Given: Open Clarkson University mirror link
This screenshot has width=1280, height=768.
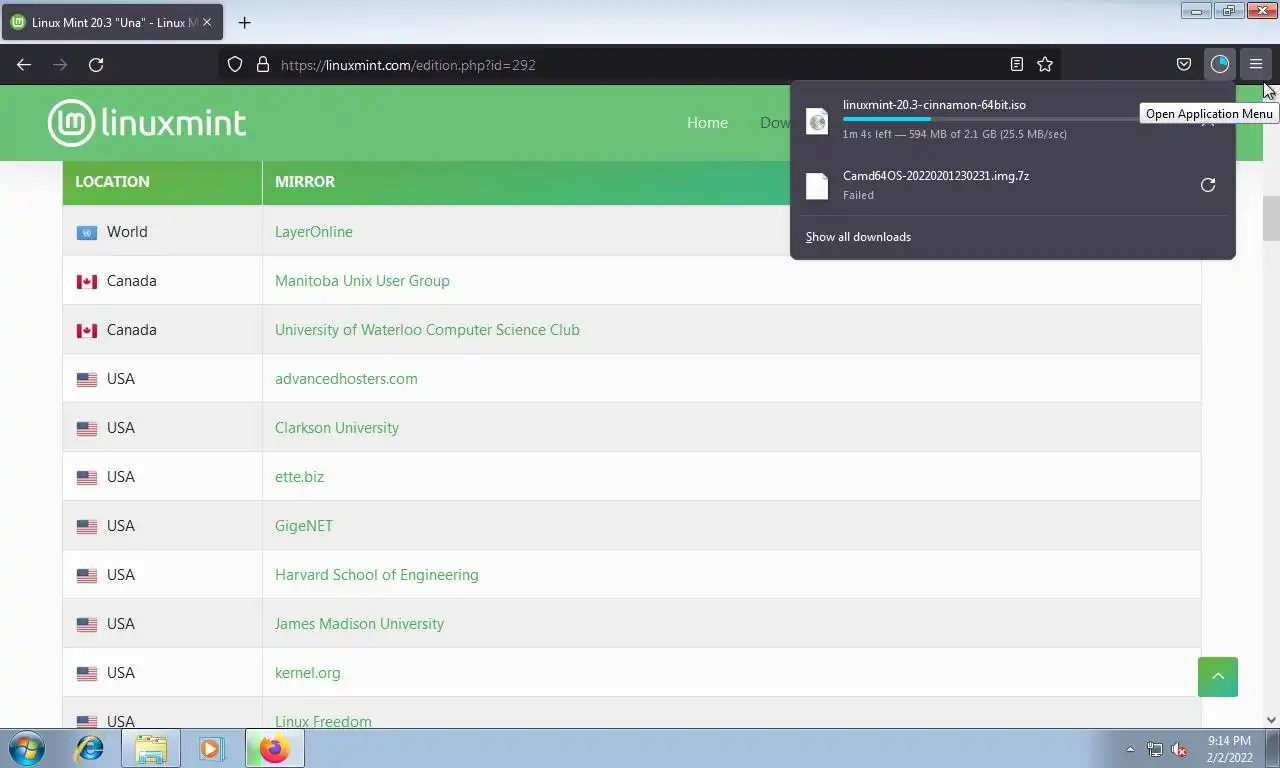Looking at the screenshot, I should (337, 428).
